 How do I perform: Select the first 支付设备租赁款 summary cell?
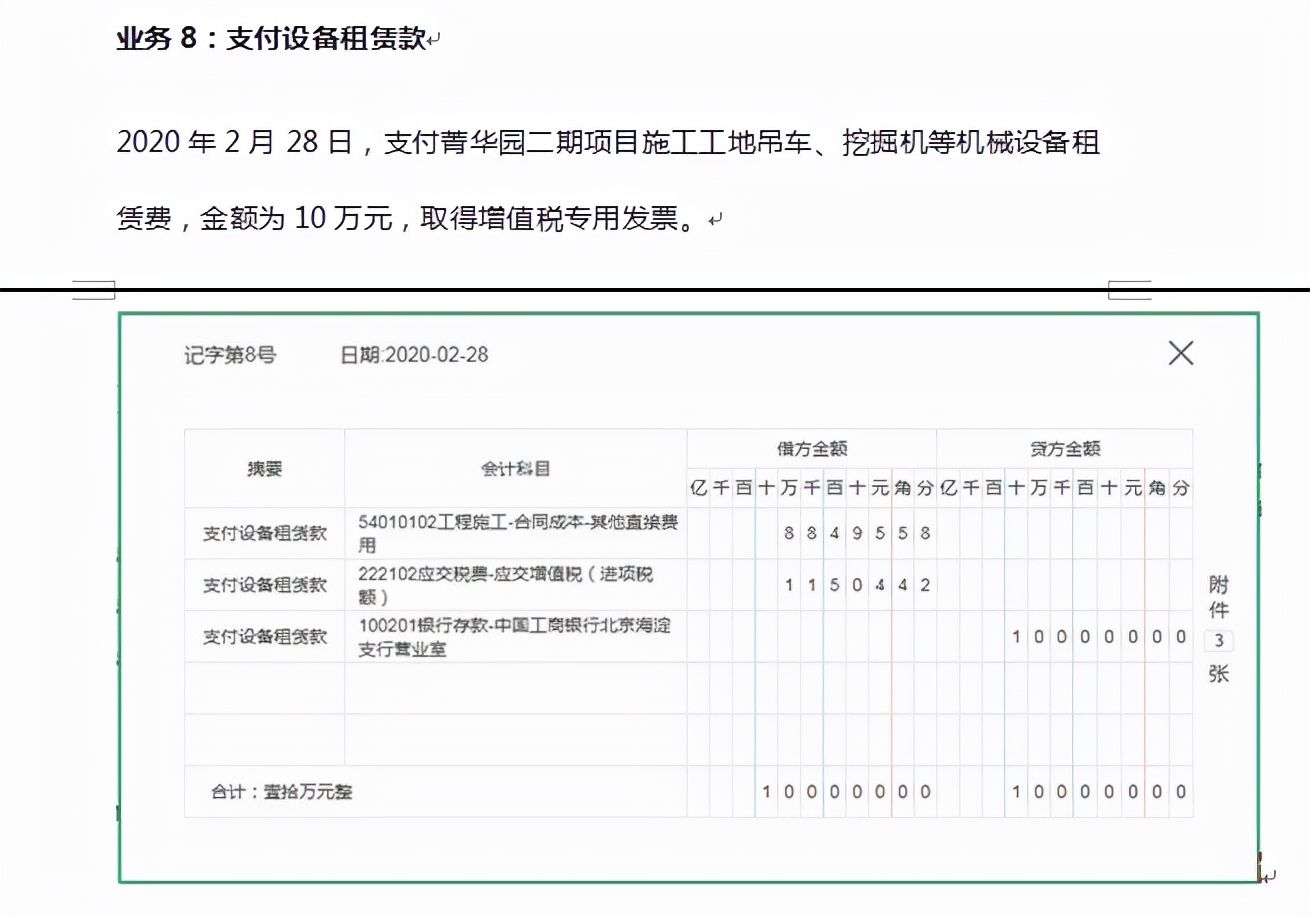262,531
